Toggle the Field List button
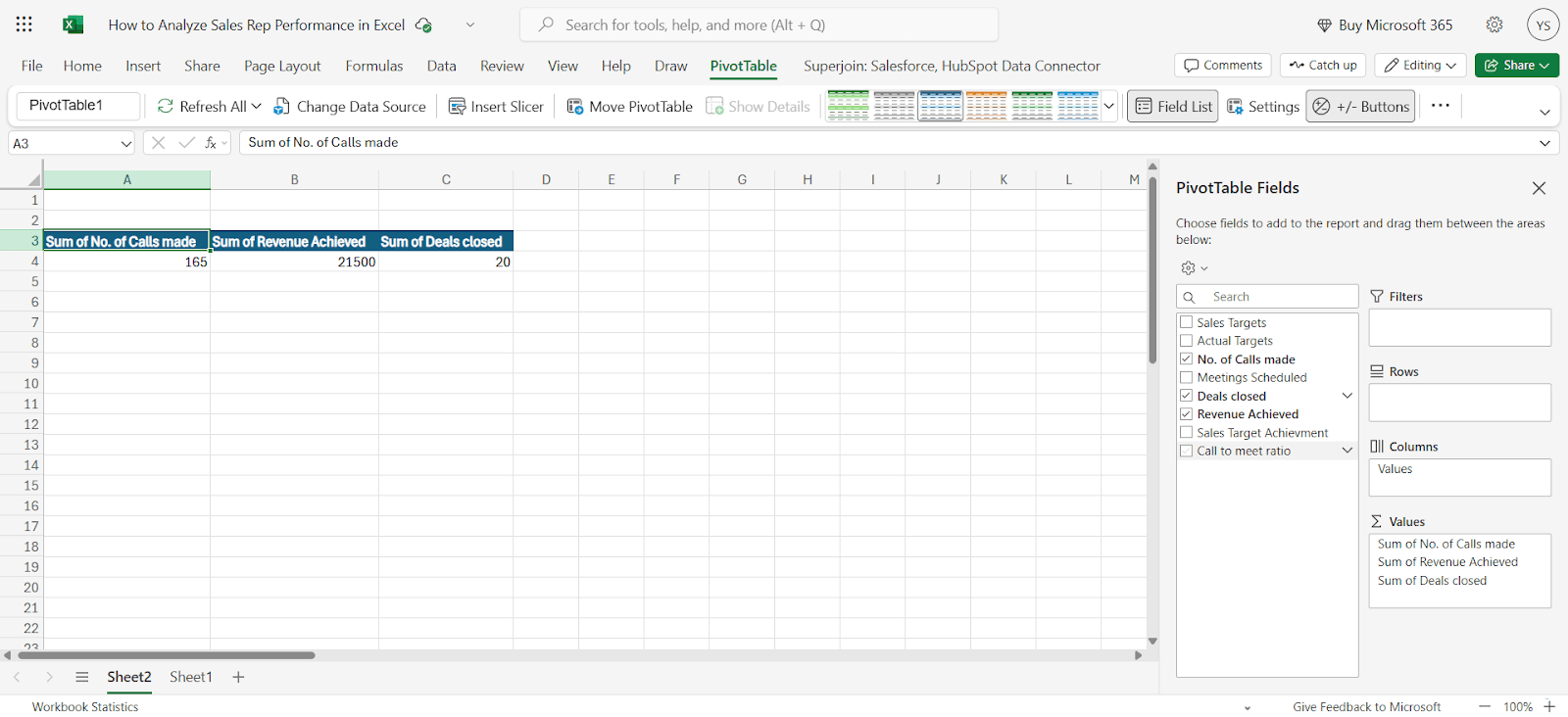Screen dimensions: 1568x717 pos(1173,106)
